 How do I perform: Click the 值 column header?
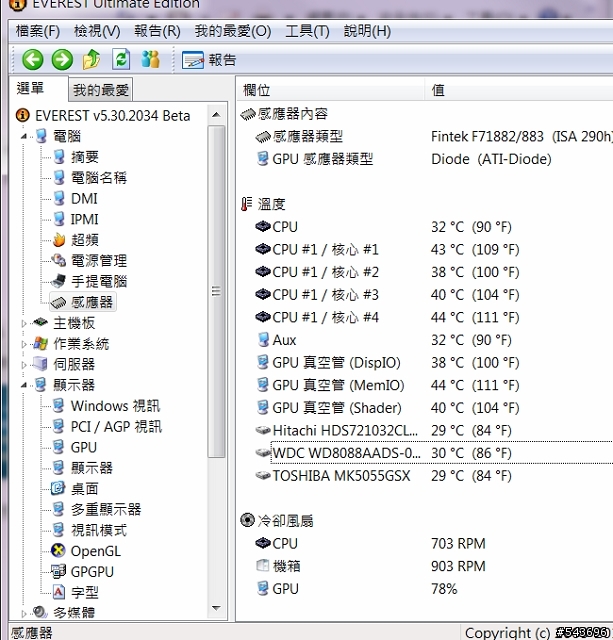point(519,90)
